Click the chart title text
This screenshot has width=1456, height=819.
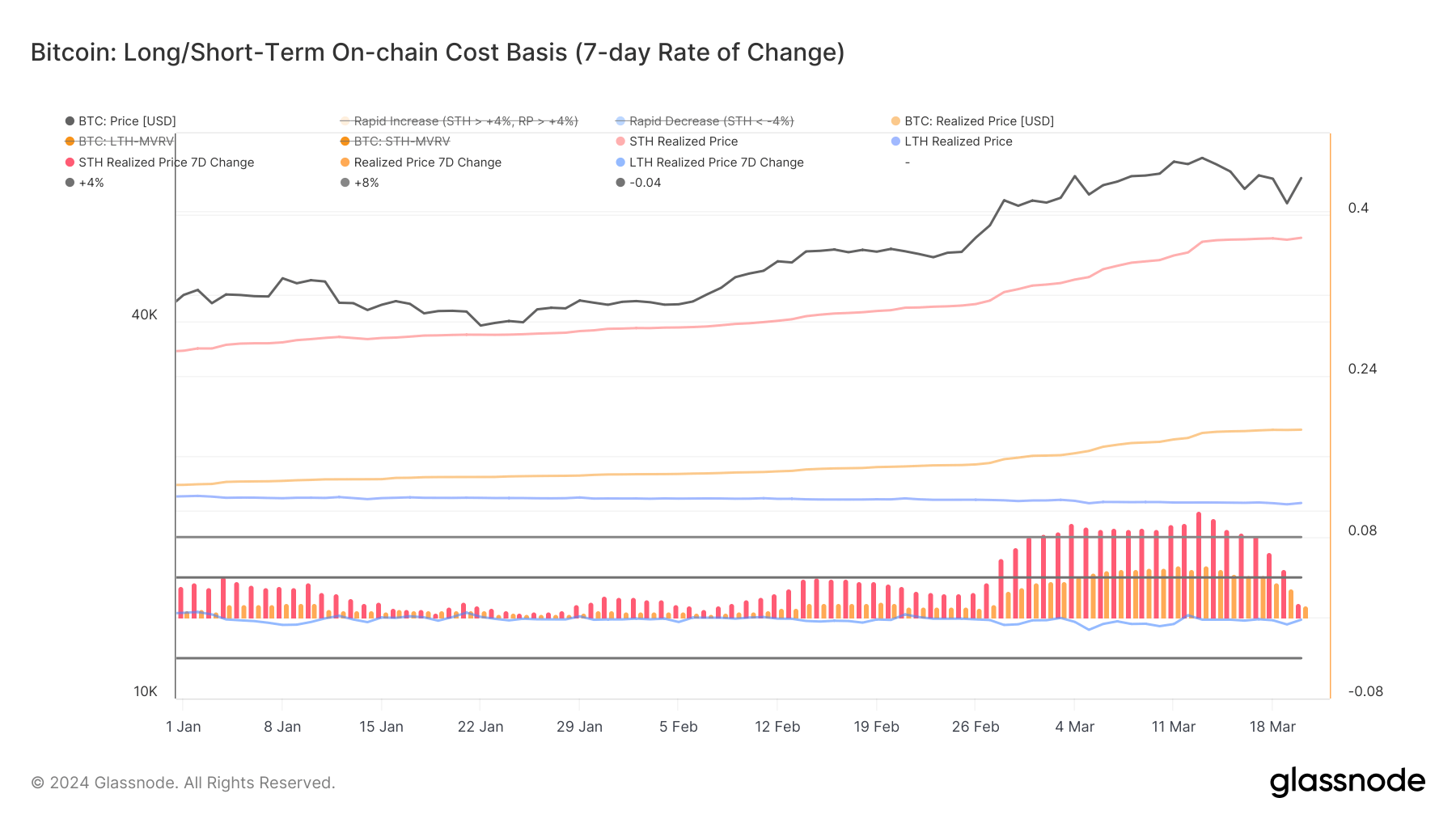[437, 53]
